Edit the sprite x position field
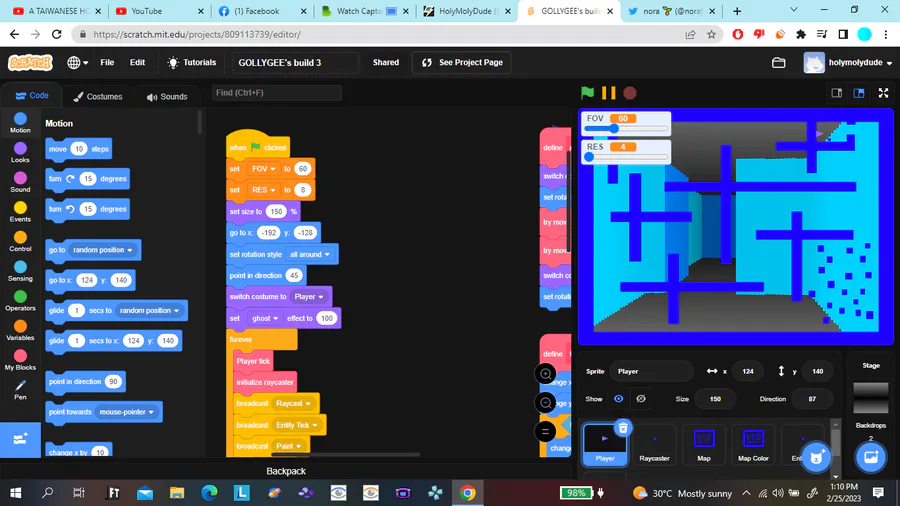Image resolution: width=900 pixels, height=506 pixels. (747, 371)
